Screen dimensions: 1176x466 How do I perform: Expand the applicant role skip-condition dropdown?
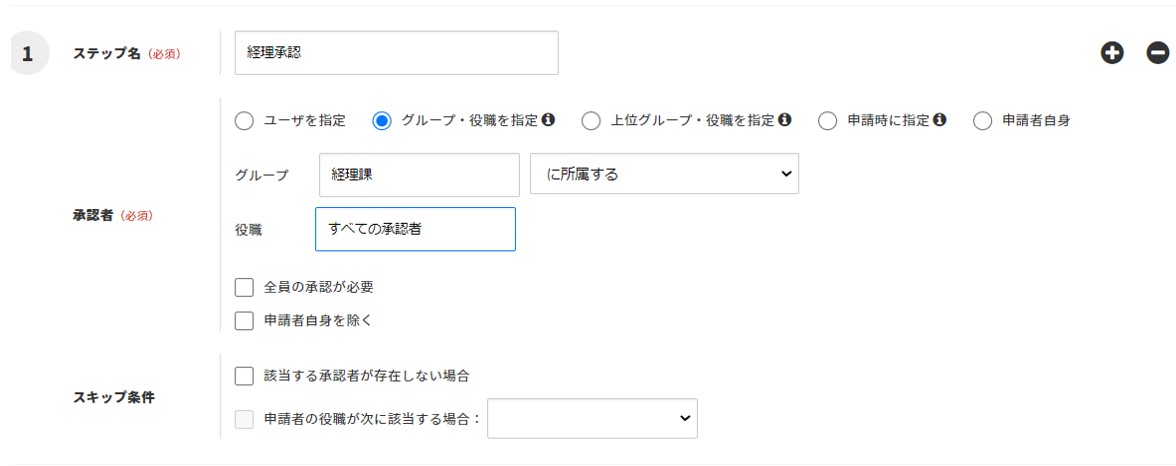tap(592, 420)
